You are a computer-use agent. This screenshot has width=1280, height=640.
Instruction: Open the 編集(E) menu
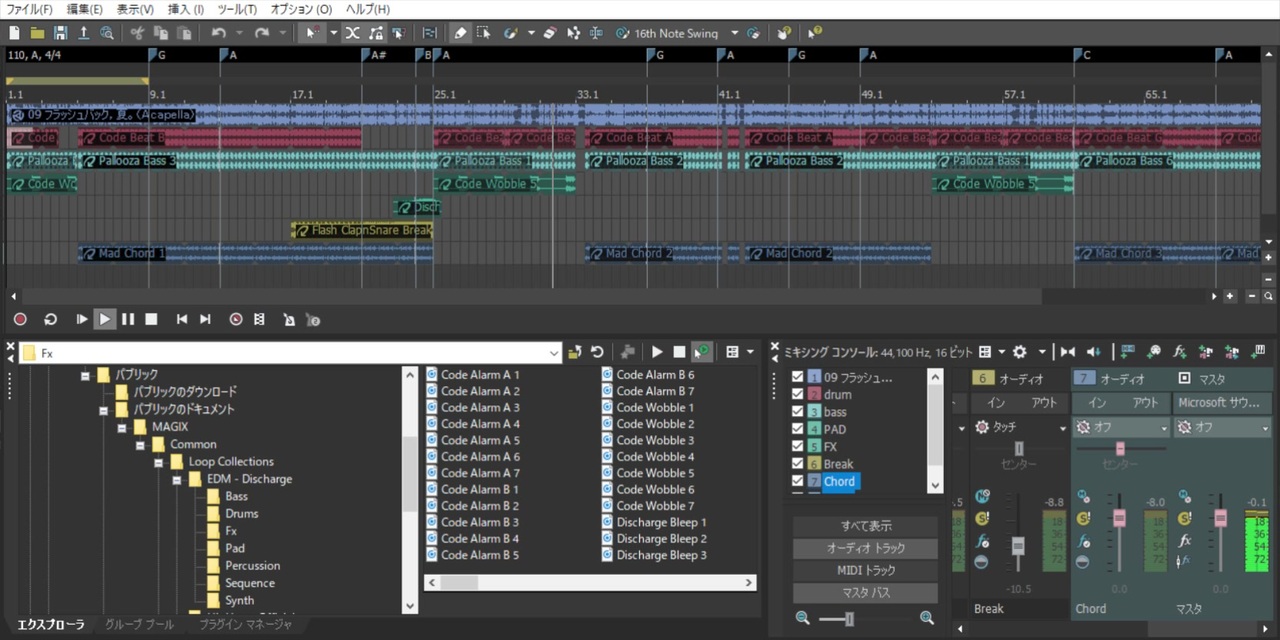(85, 9)
